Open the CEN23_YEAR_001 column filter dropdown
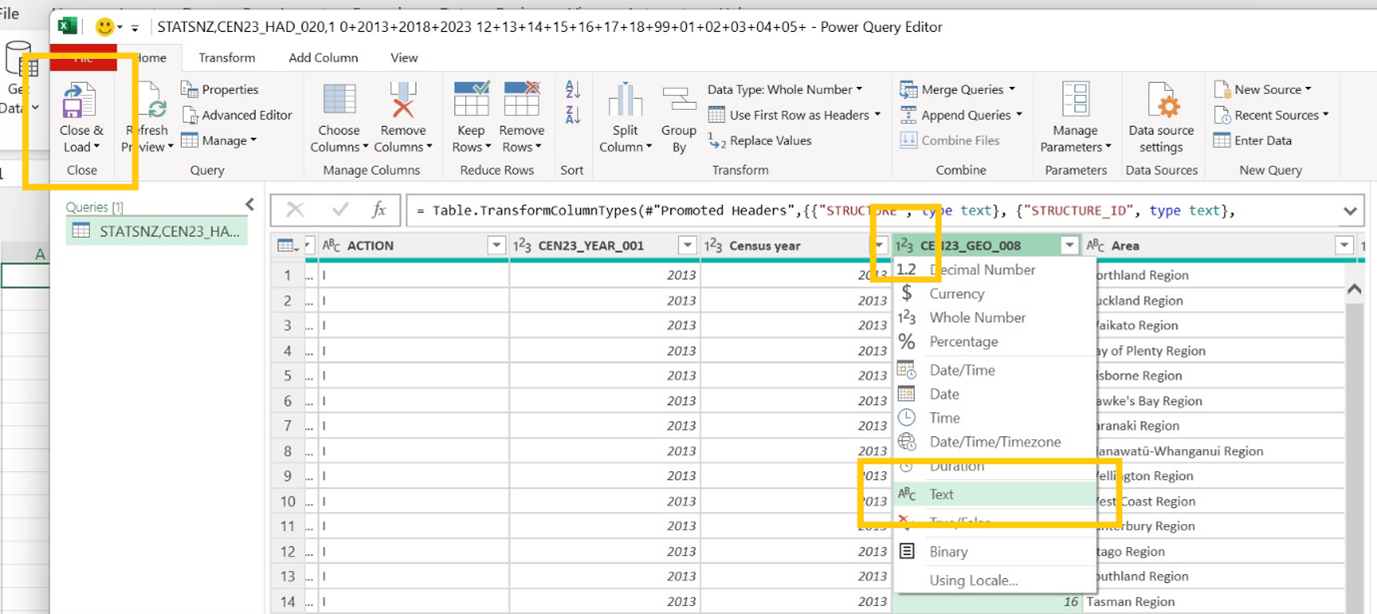Viewport: 1377px width, 614px height. 687,245
